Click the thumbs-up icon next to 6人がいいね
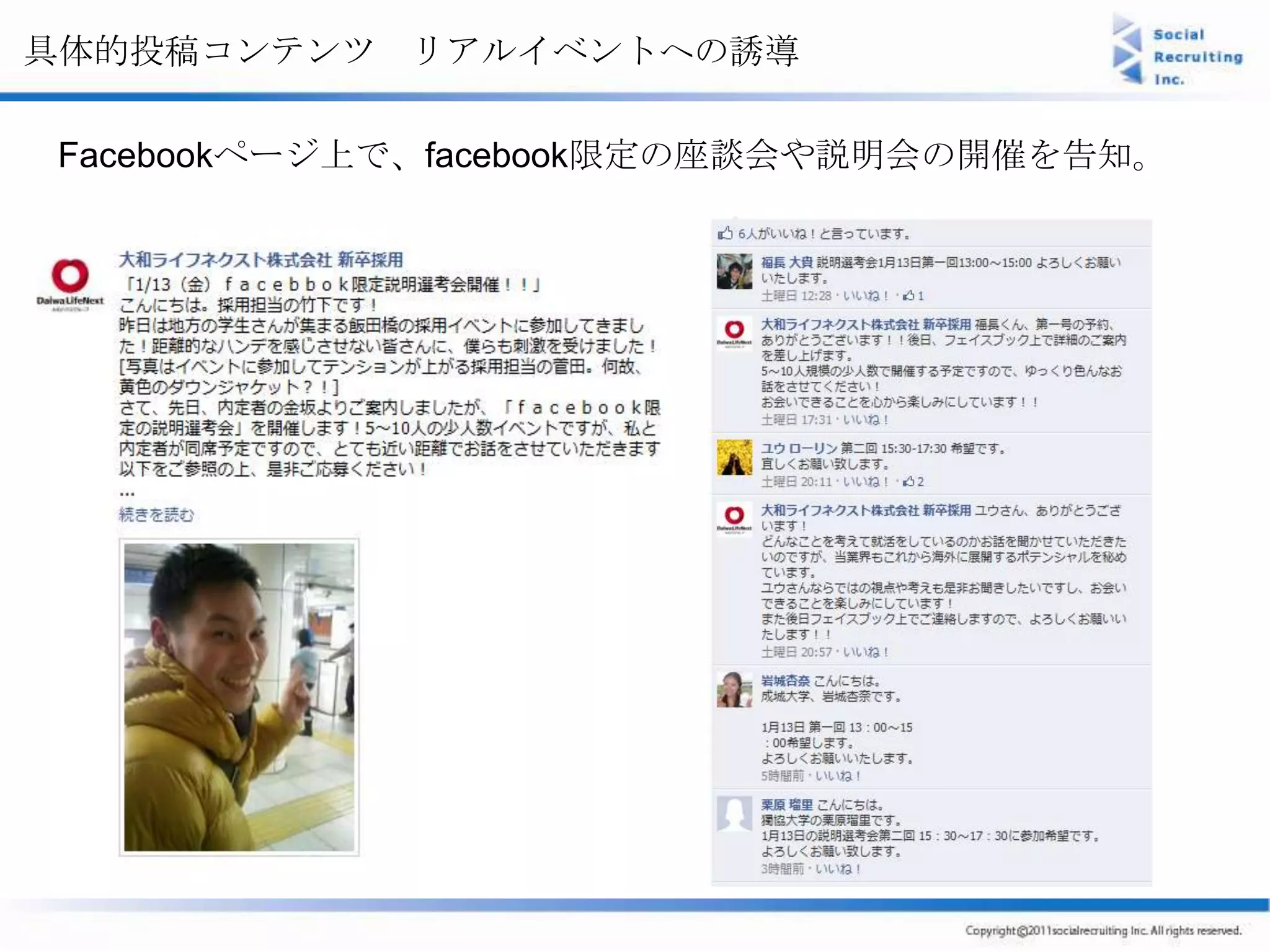 pos(725,233)
